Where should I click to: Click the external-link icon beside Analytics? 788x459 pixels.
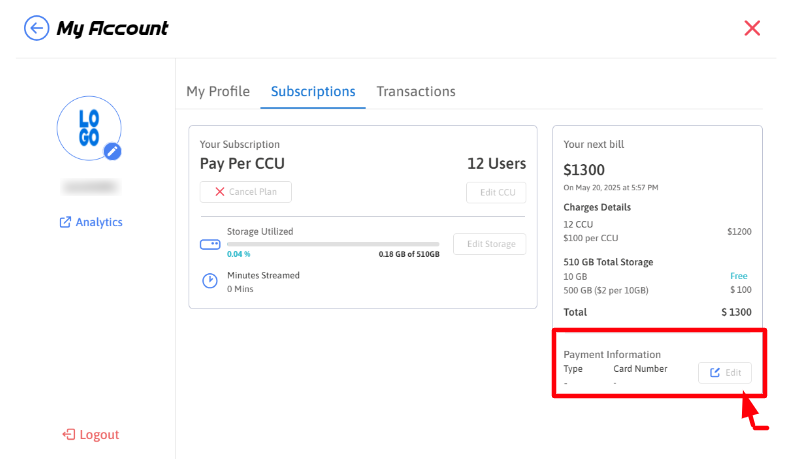[x=65, y=222]
